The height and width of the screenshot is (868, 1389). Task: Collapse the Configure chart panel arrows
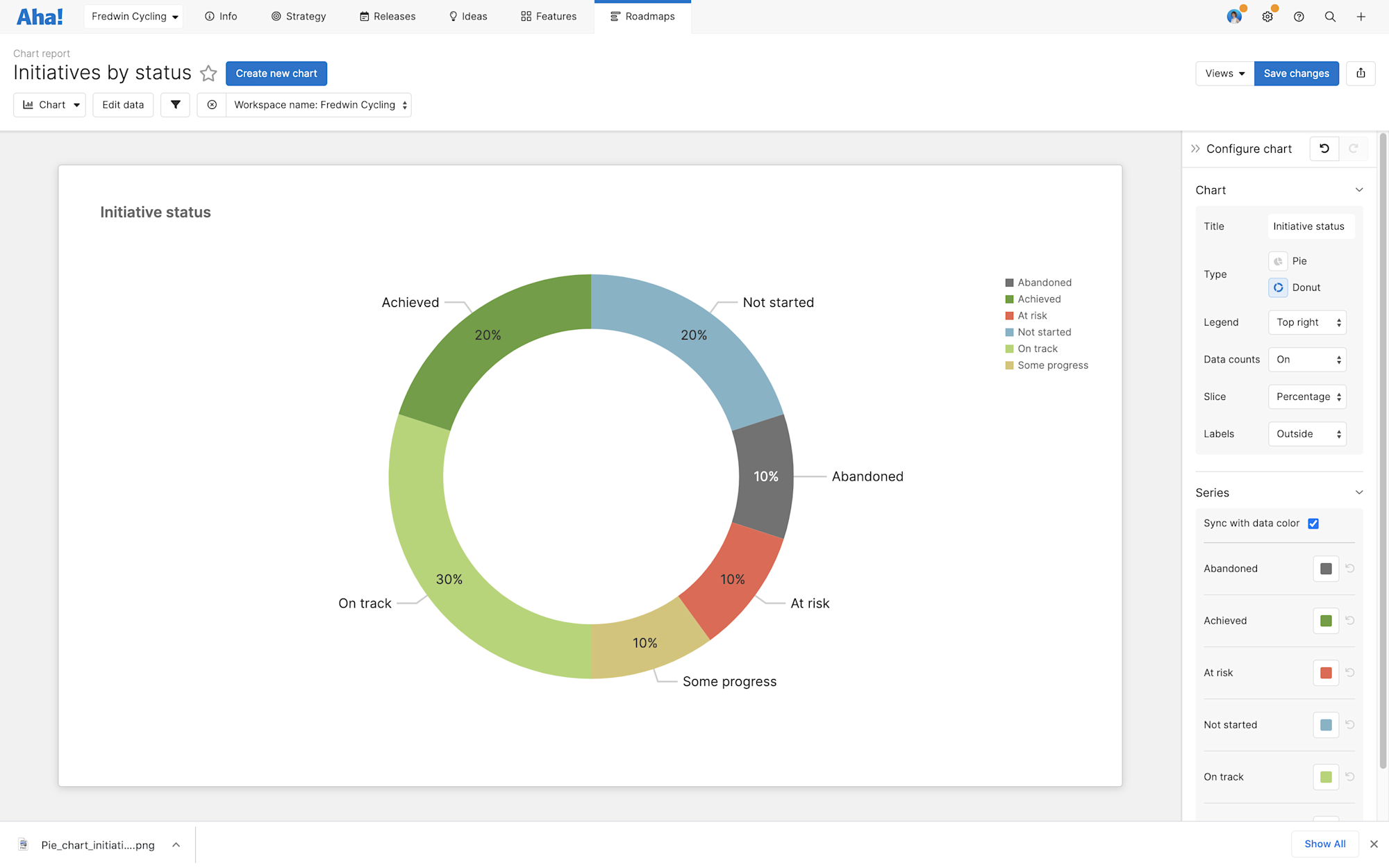pos(1195,149)
